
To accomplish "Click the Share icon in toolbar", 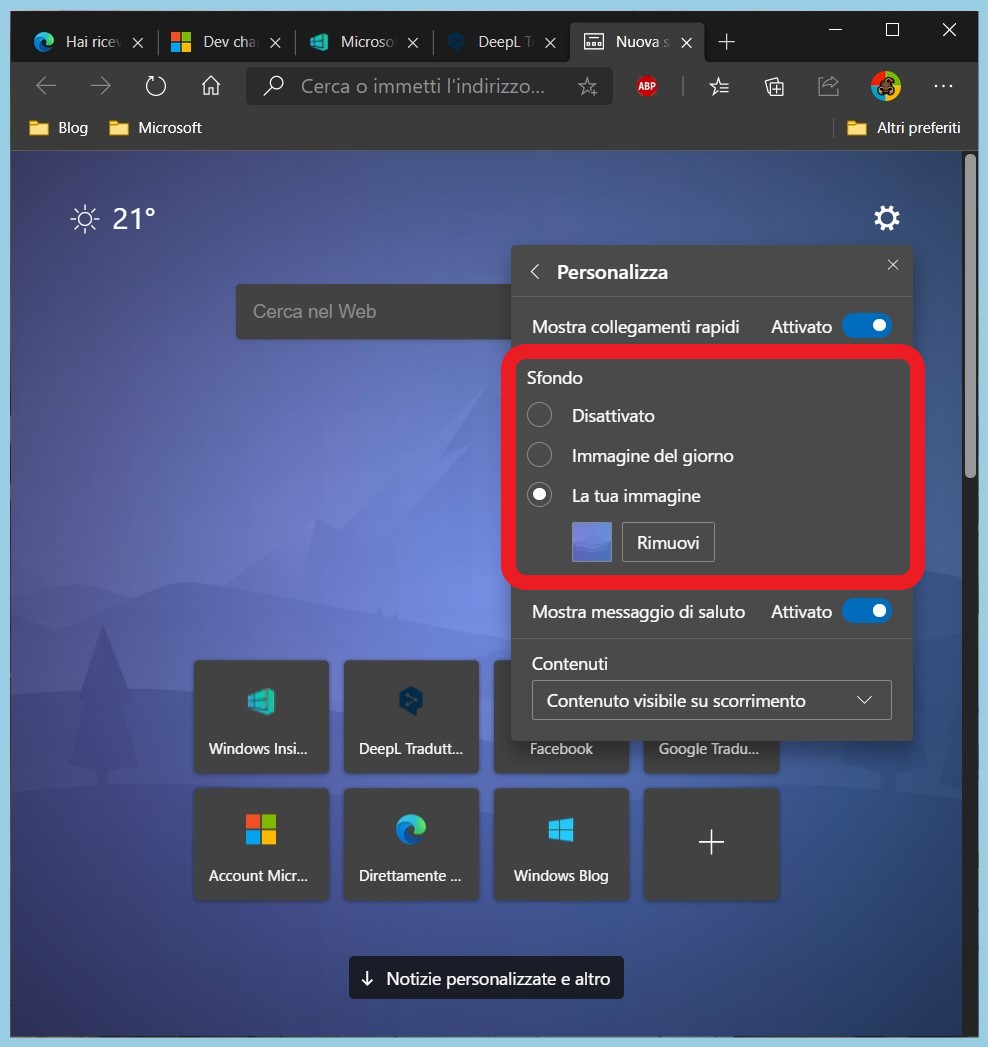I will (x=828, y=86).
